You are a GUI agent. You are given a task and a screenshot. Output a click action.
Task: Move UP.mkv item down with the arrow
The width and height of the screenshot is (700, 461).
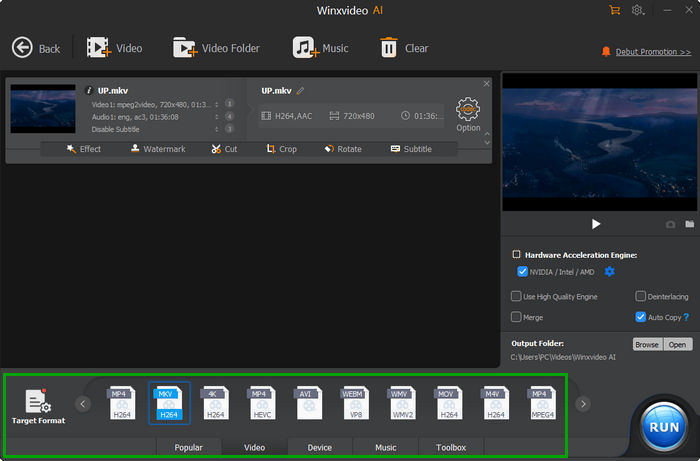(487, 143)
